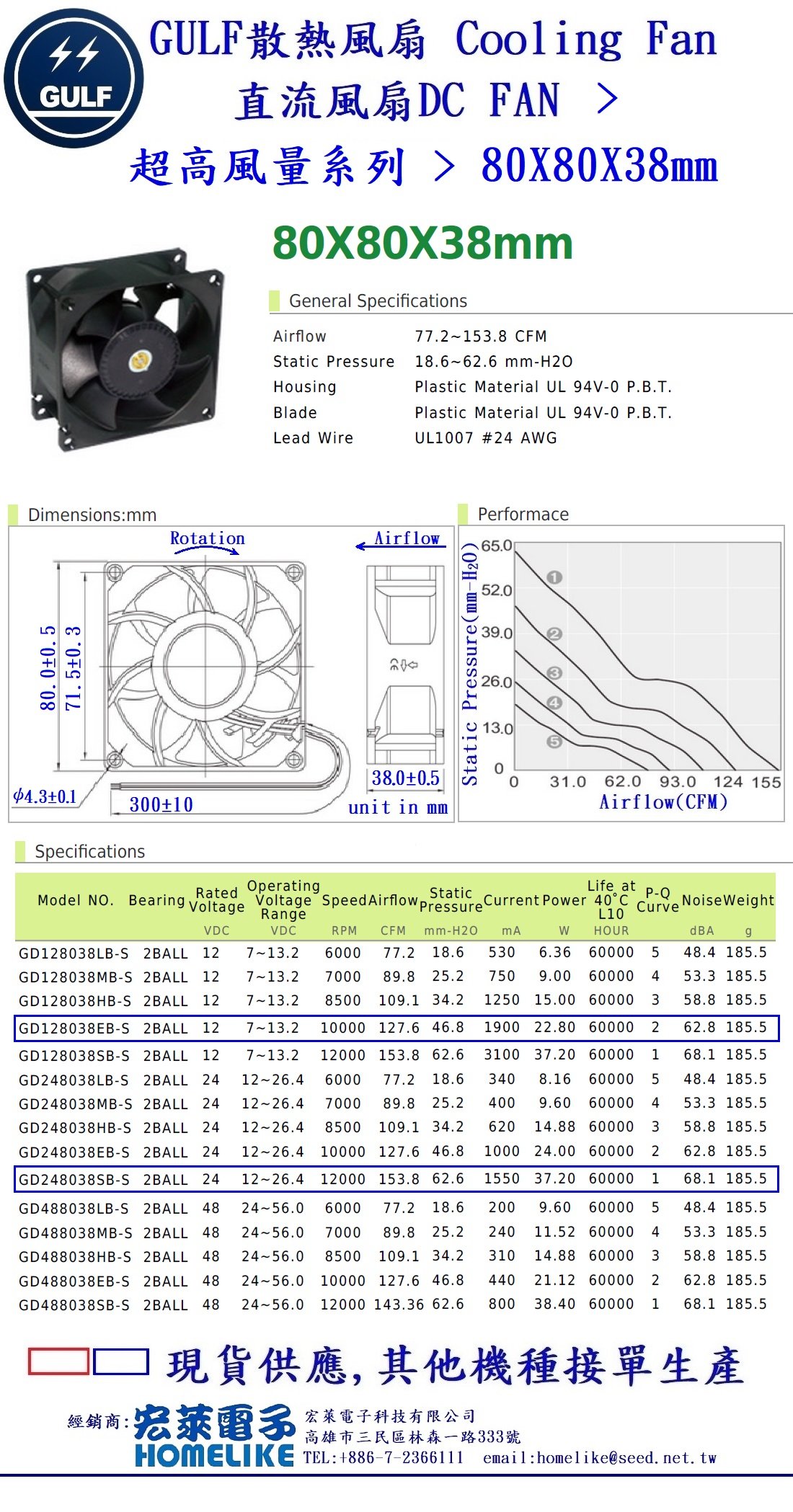The image size is (793, 1512).
Task: Click the General Specifications heading
Action: tap(378, 301)
